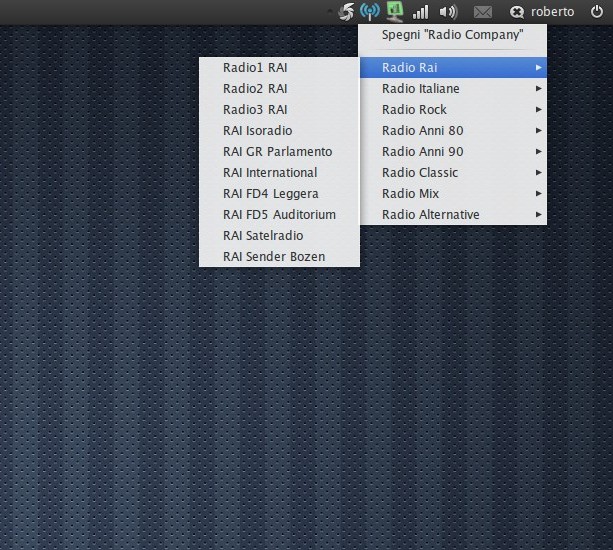
Task: Play the Radio3 RAI station
Action: pyautogui.click(x=279, y=110)
